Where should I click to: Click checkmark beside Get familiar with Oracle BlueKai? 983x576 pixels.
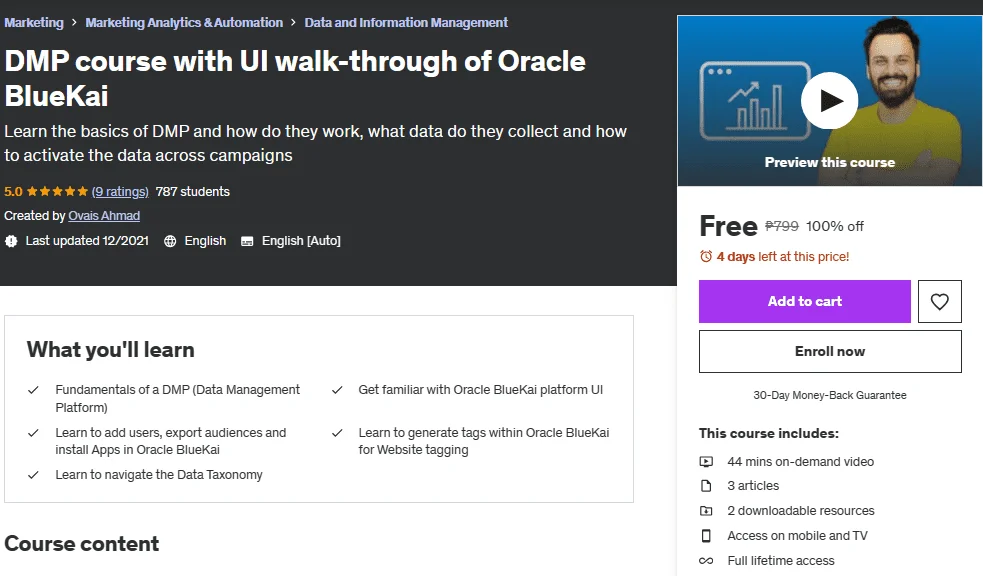pos(337,390)
